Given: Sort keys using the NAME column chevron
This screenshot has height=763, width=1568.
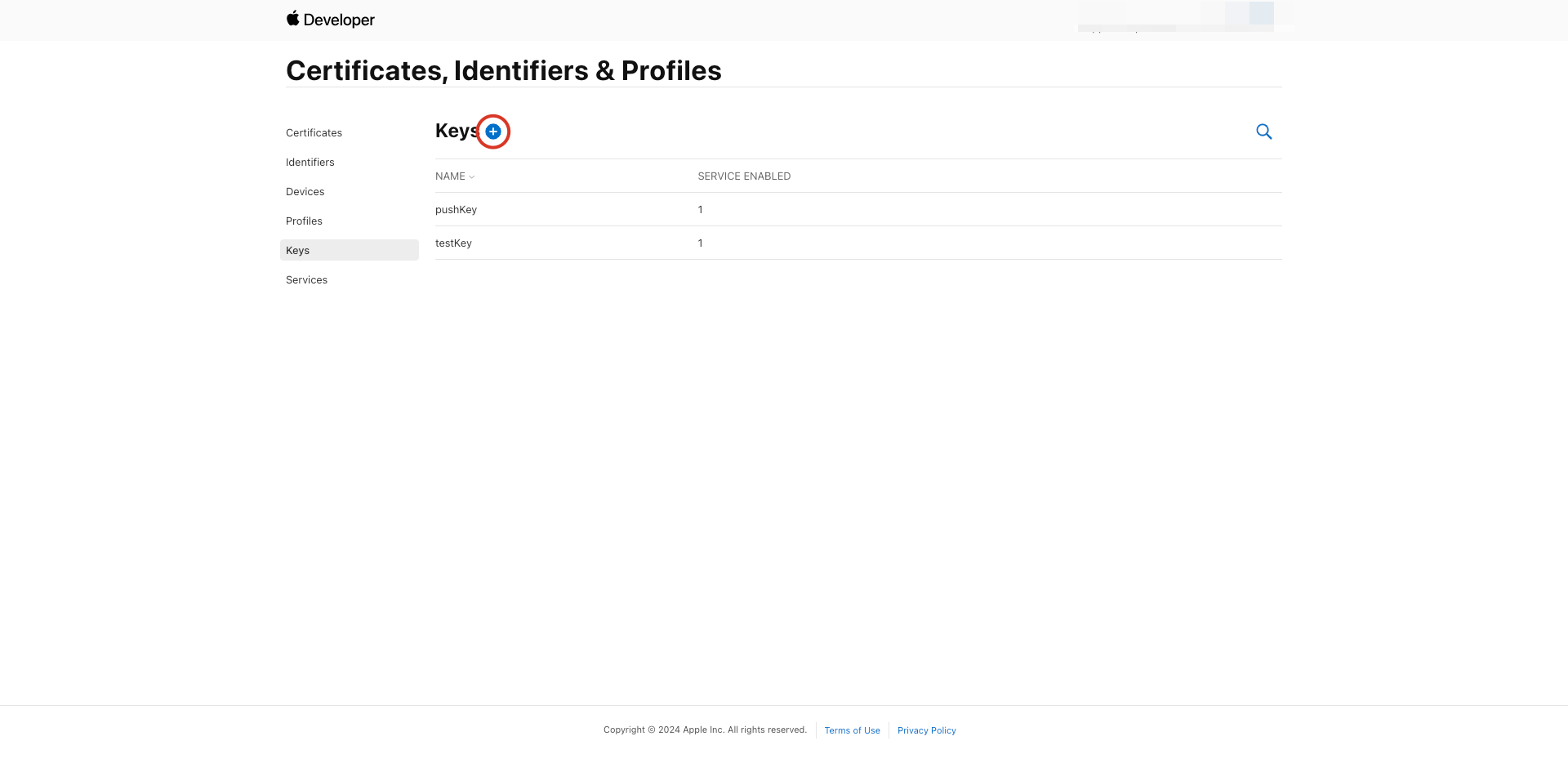Looking at the screenshot, I should tap(471, 176).
